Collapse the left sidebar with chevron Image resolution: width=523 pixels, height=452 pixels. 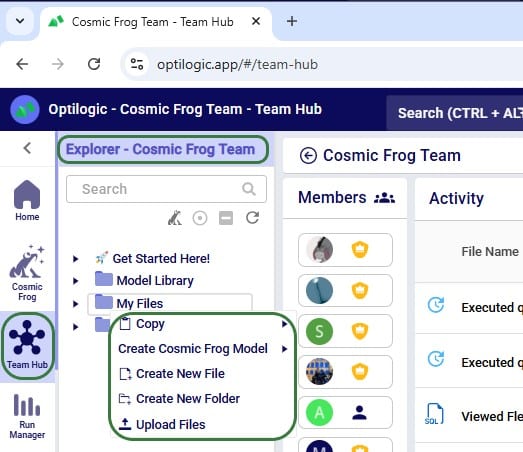(x=27, y=148)
